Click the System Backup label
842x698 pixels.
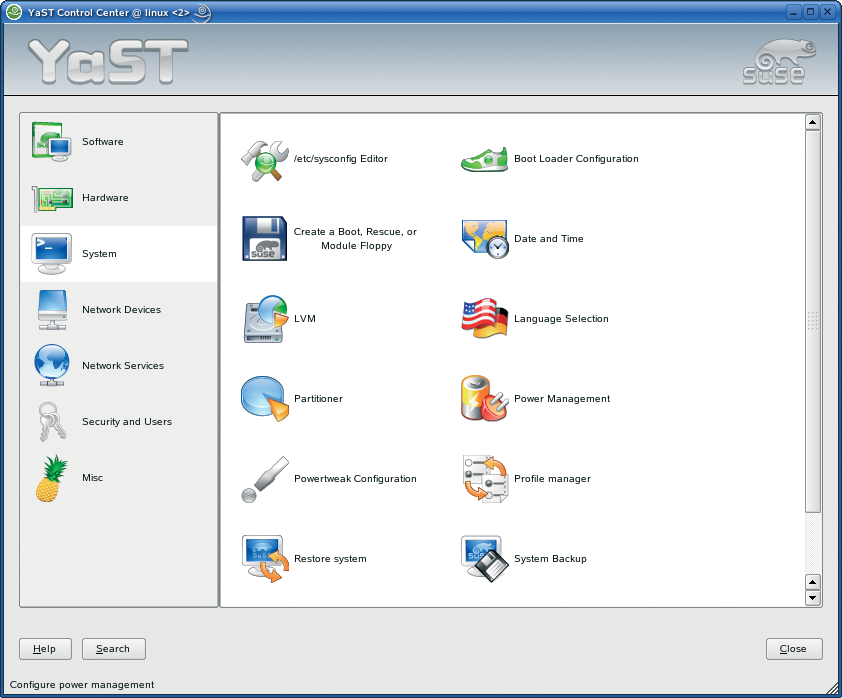[550, 558]
